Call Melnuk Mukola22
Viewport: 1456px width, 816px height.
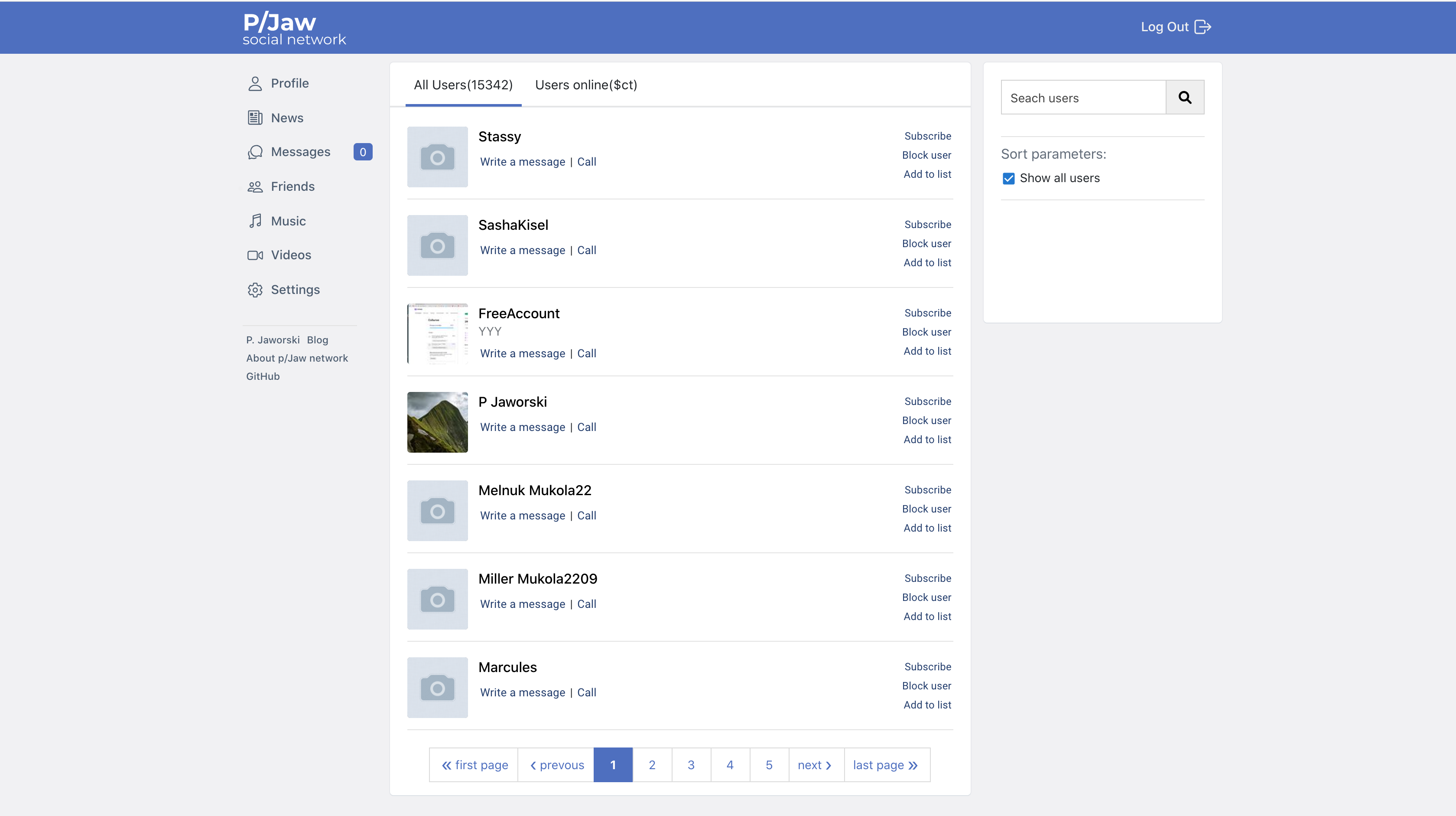(x=587, y=515)
